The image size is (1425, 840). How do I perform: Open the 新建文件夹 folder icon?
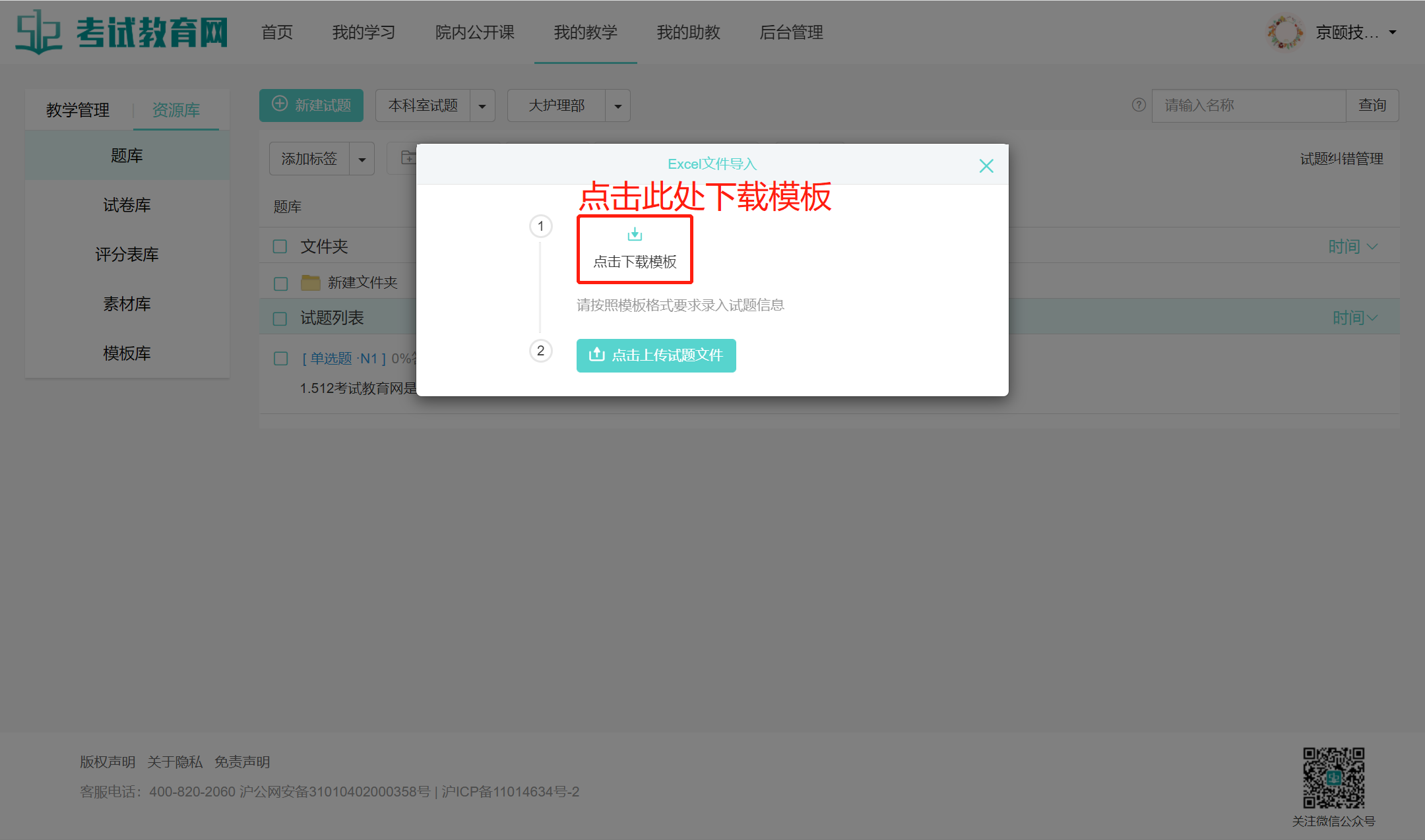point(310,283)
